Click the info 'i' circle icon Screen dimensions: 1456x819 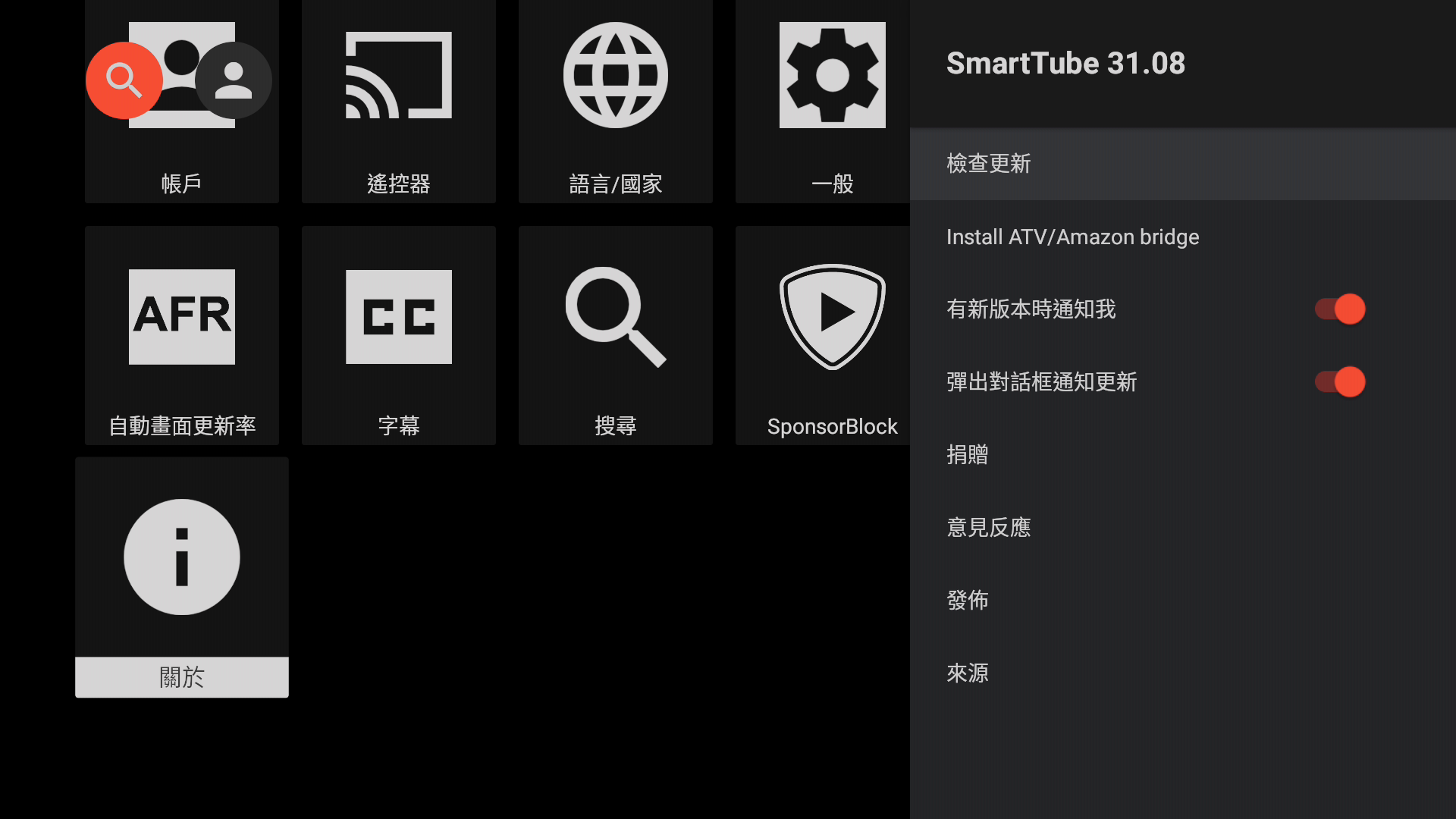point(181,556)
